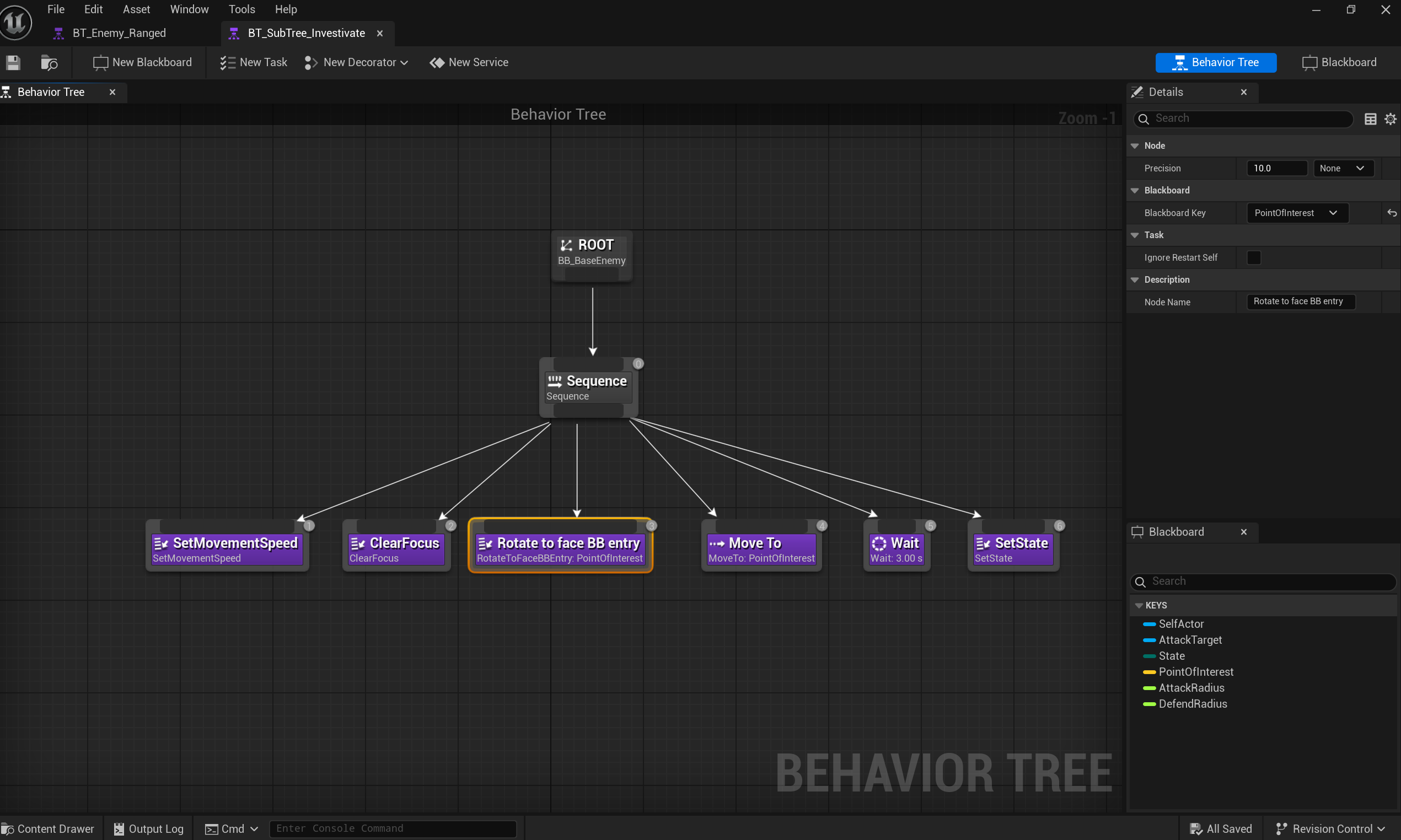Click the New Task toolbar button
This screenshot has height=840, width=1401.
click(254, 62)
